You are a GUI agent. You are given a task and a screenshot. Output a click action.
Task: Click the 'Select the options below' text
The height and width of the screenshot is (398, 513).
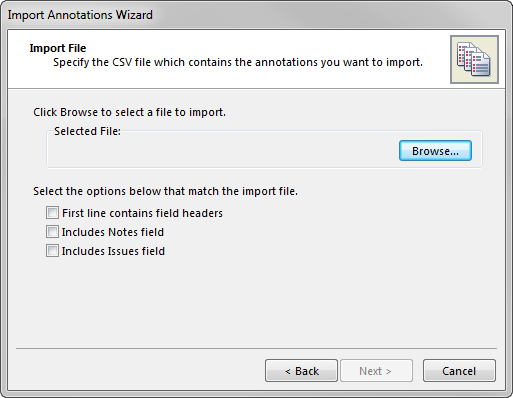(x=165, y=191)
